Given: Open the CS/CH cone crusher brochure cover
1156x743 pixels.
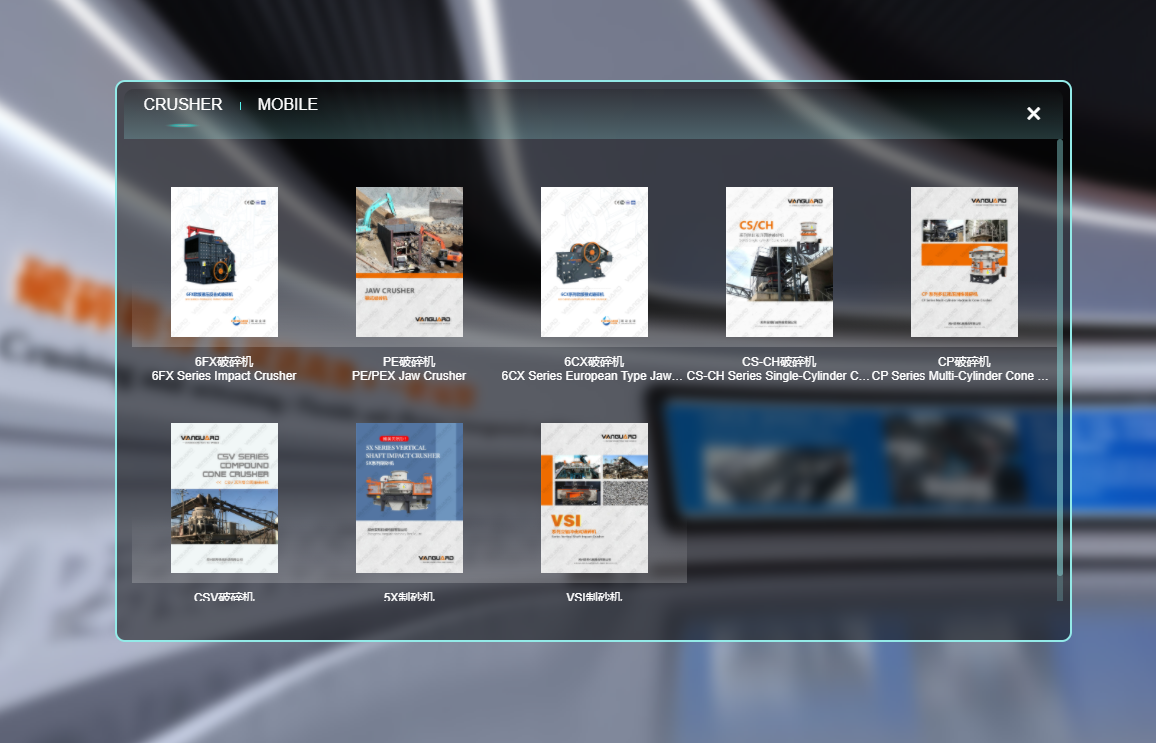Looking at the screenshot, I should 779,262.
